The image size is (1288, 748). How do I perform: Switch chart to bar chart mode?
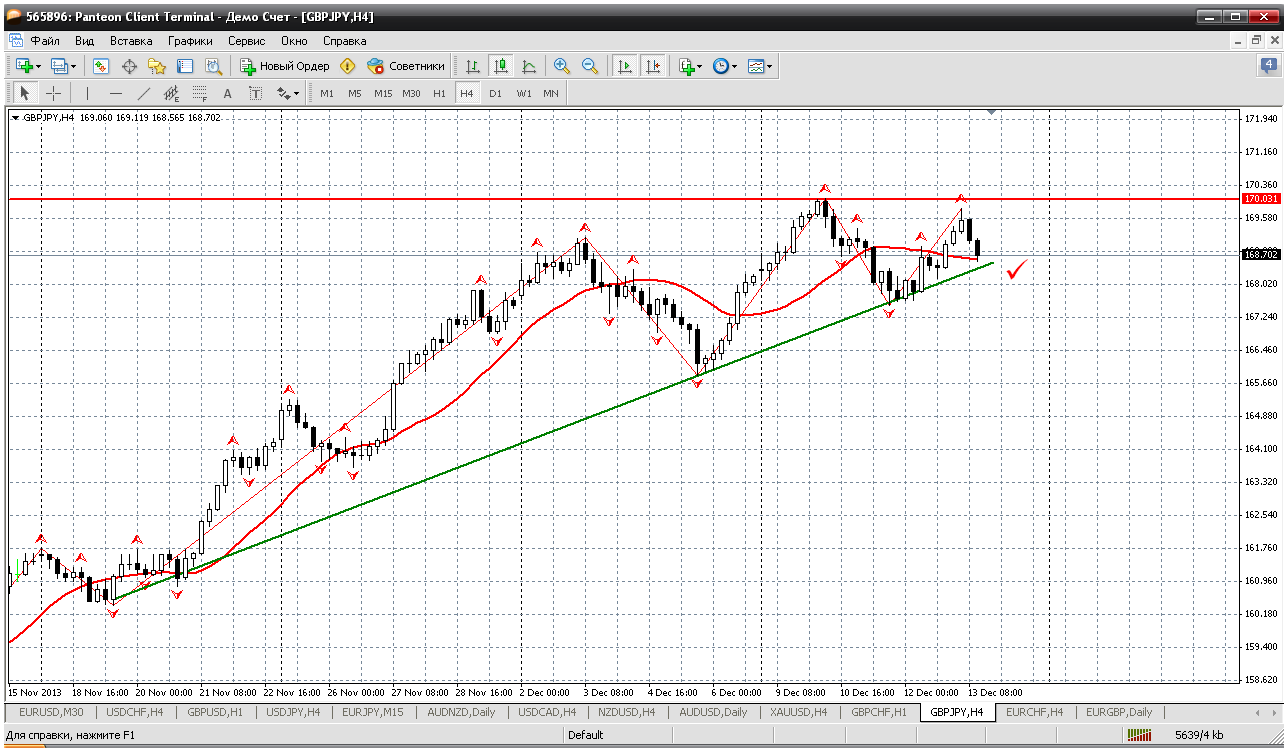point(472,66)
